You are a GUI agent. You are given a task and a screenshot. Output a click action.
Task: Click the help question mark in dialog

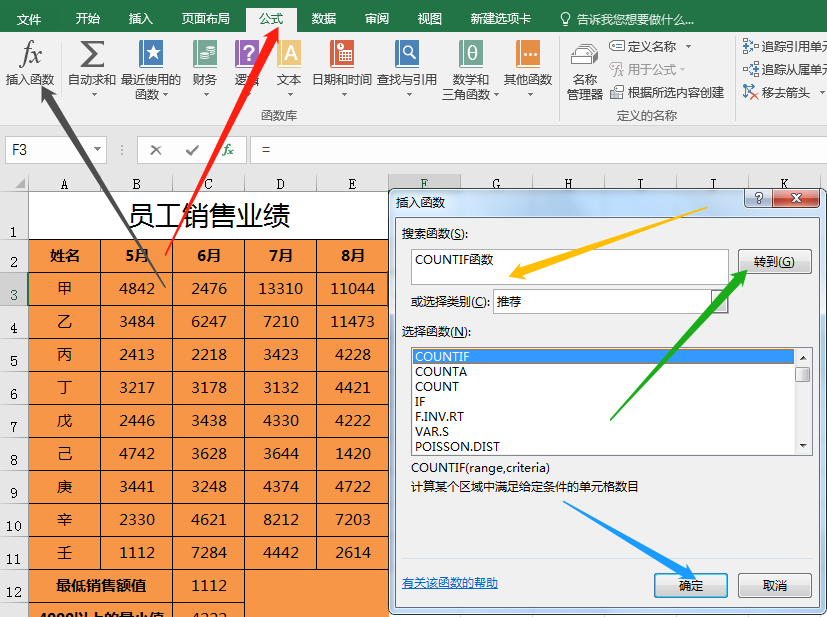[758, 198]
